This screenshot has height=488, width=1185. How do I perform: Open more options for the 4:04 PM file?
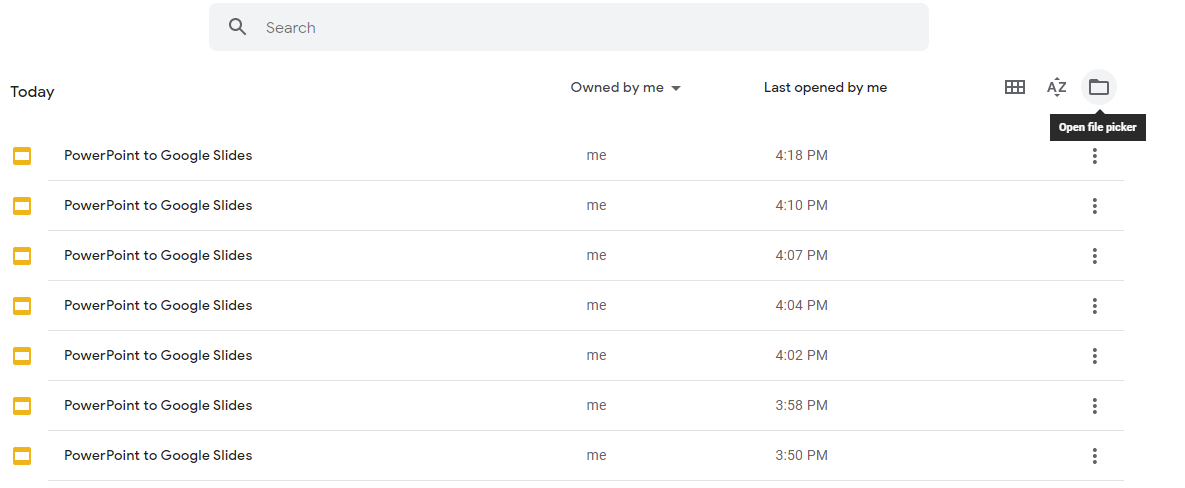pos(1094,305)
